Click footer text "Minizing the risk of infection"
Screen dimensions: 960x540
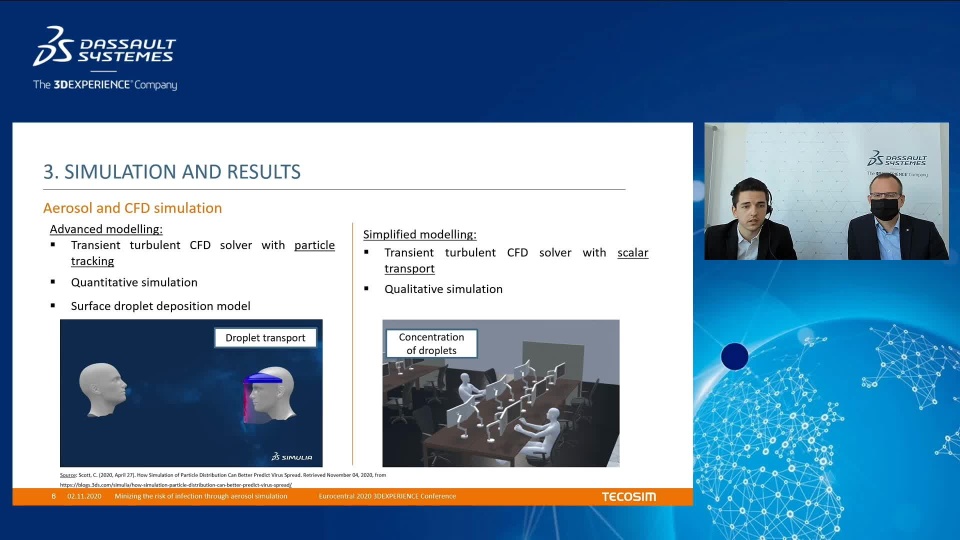201,497
